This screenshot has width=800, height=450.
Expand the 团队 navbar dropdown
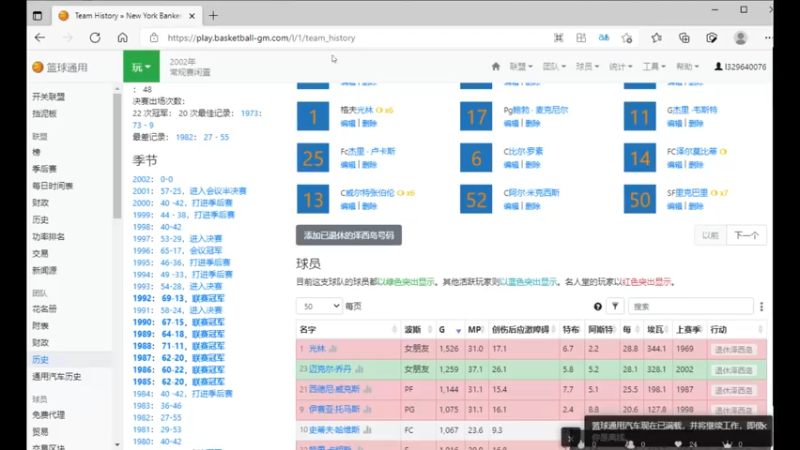click(x=554, y=66)
